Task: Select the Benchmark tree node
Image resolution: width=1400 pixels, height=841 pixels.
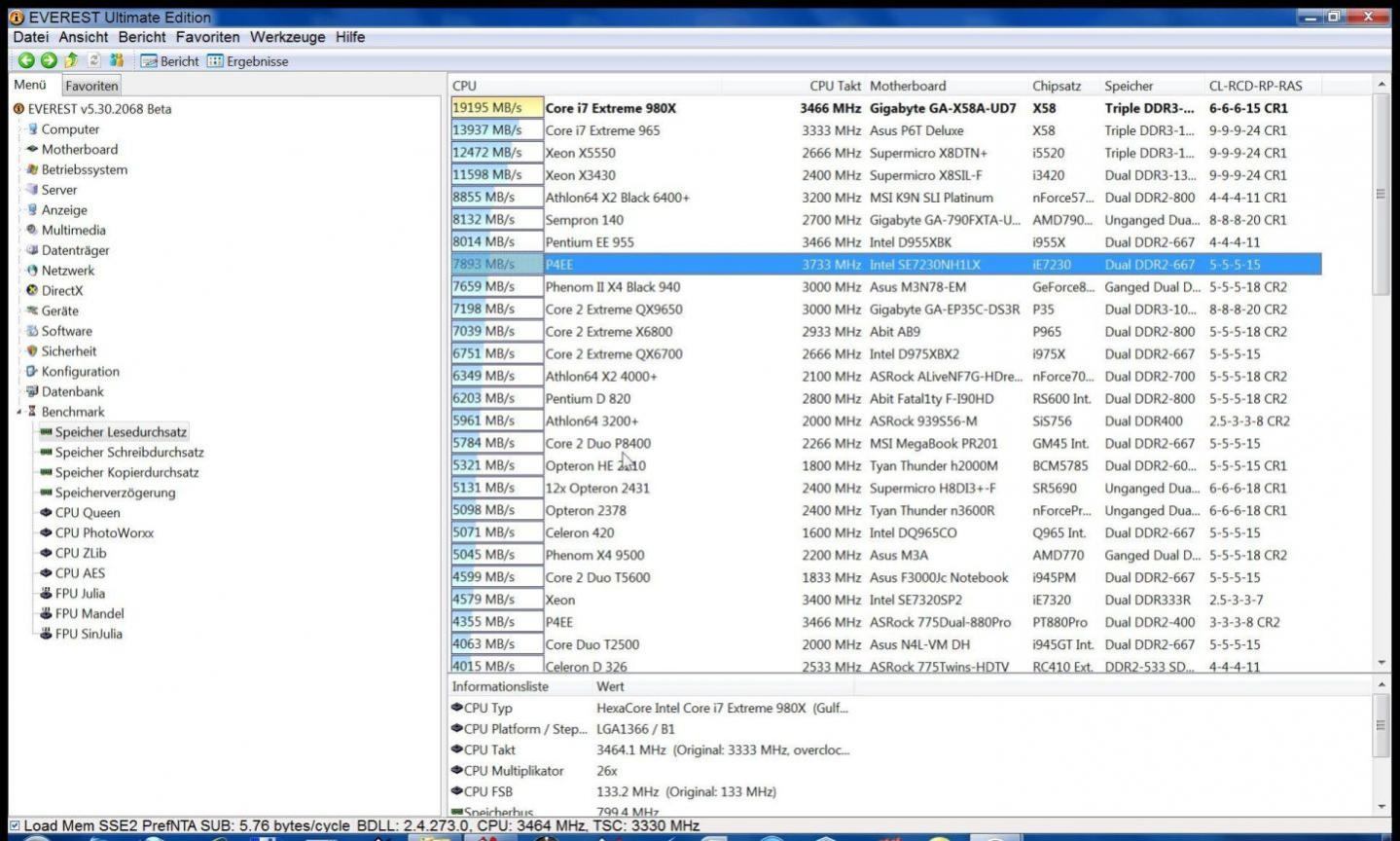Action: (x=65, y=412)
